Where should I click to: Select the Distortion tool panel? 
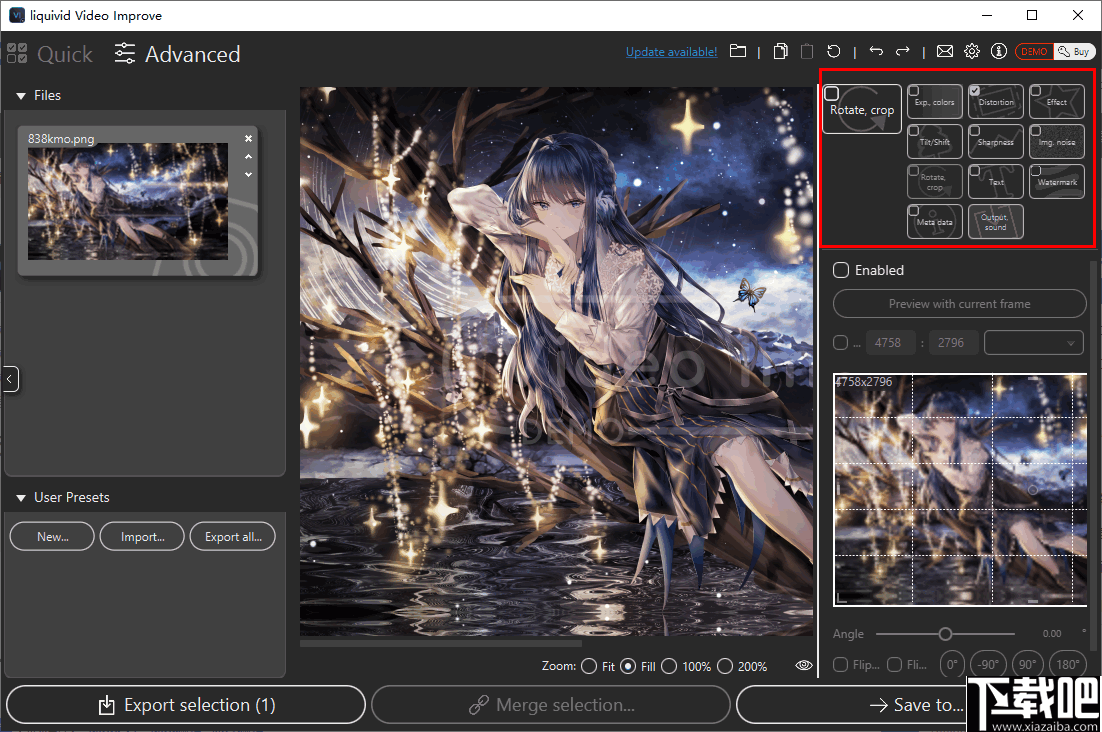tap(995, 101)
